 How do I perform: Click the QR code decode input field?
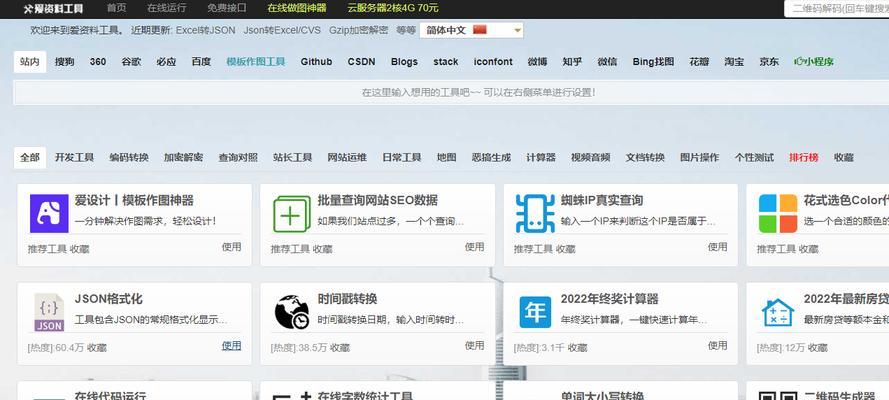point(837,8)
